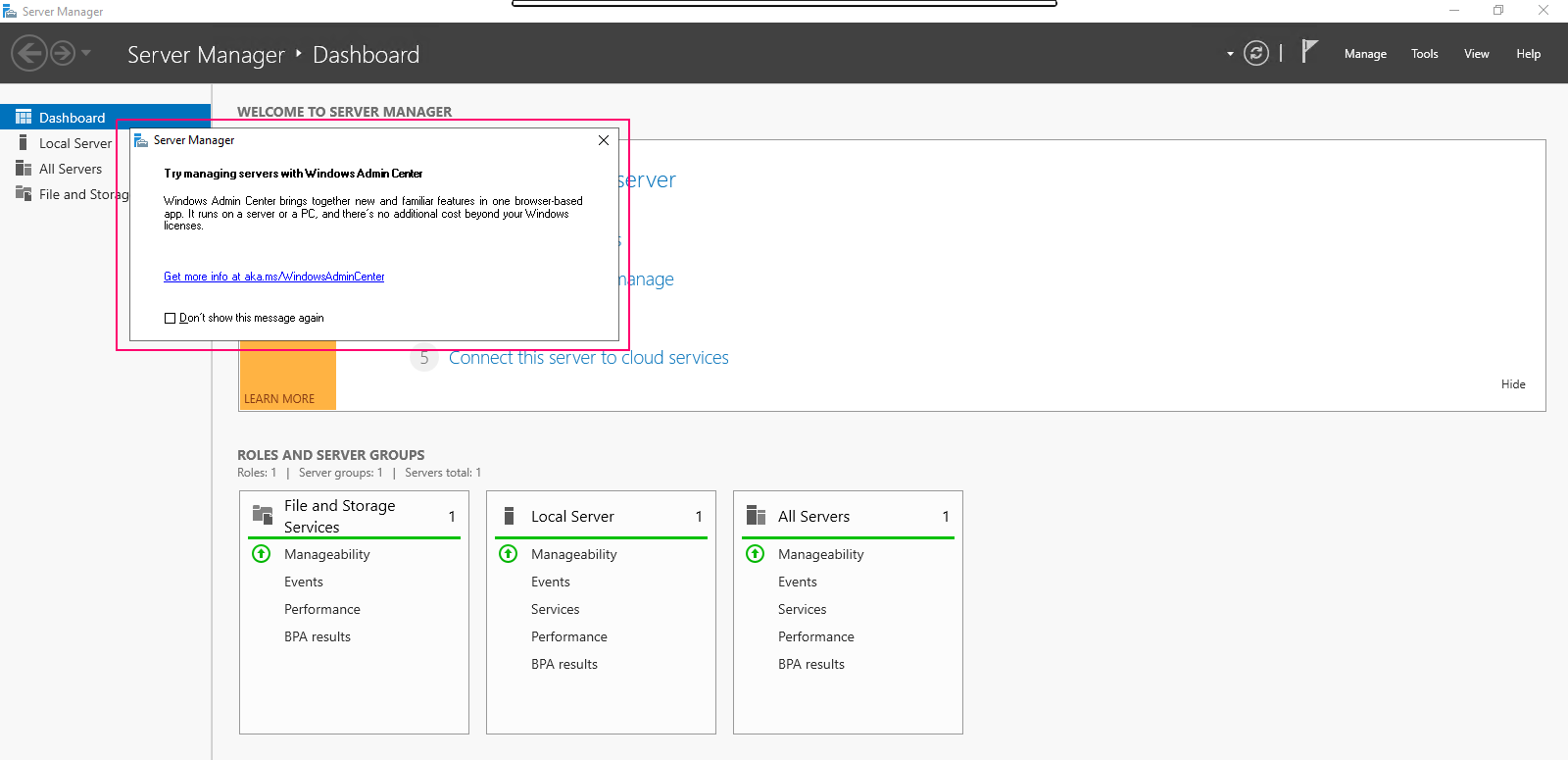Screen dimensions: 1568x760
Task: Open the Manage menu
Action: click(1365, 54)
